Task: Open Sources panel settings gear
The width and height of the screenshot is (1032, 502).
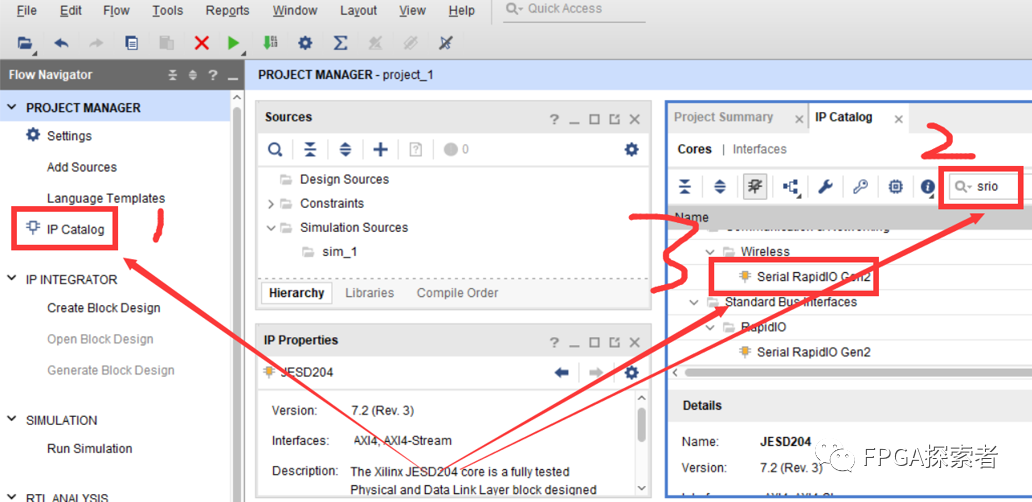Action: point(631,149)
